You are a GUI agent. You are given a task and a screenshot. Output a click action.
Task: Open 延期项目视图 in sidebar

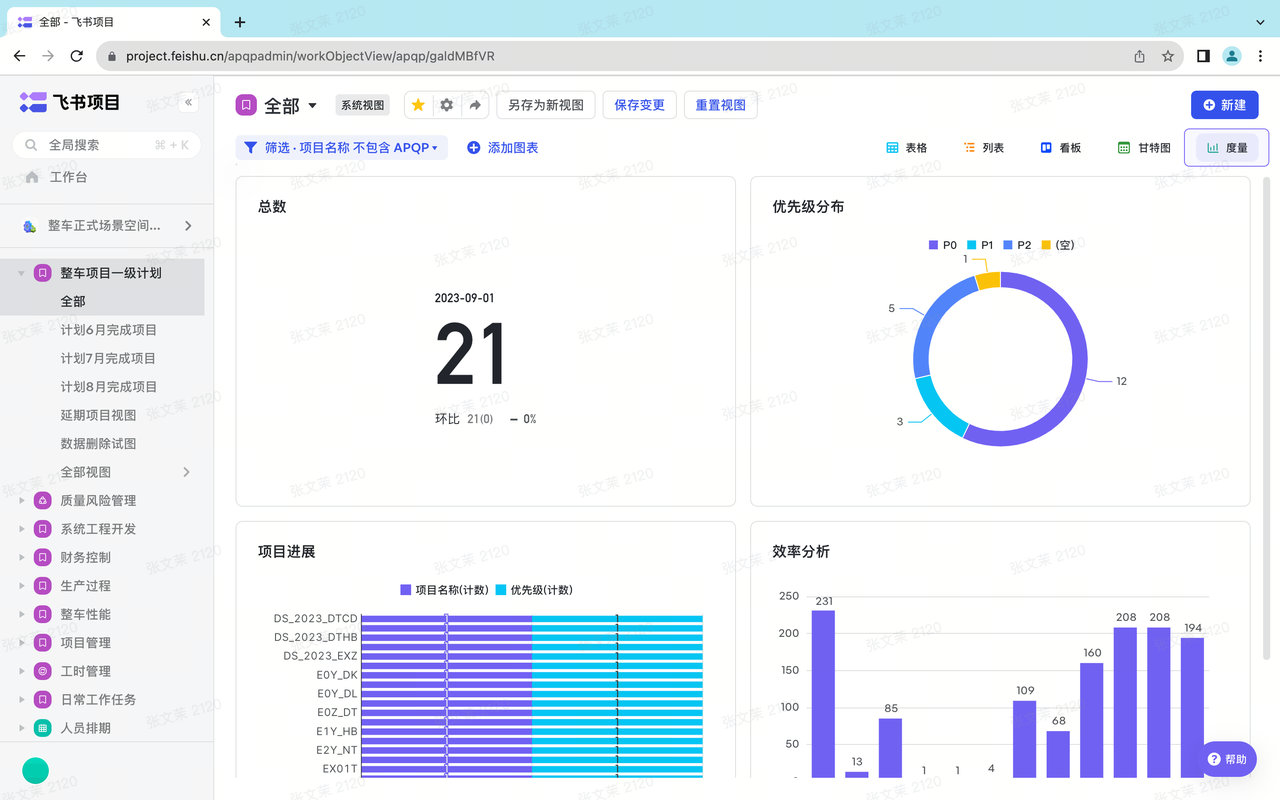[98, 415]
